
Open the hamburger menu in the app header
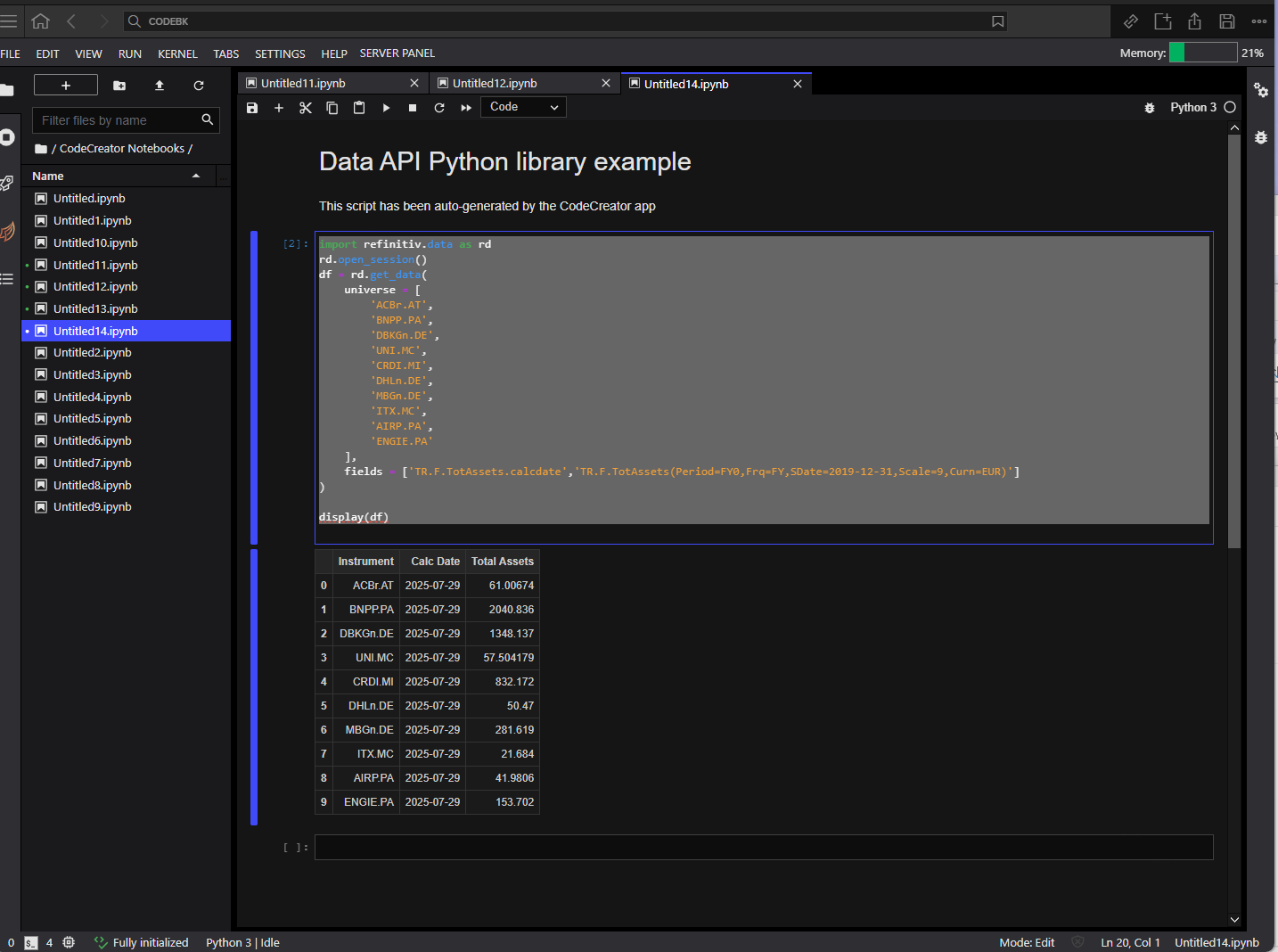coord(9,21)
